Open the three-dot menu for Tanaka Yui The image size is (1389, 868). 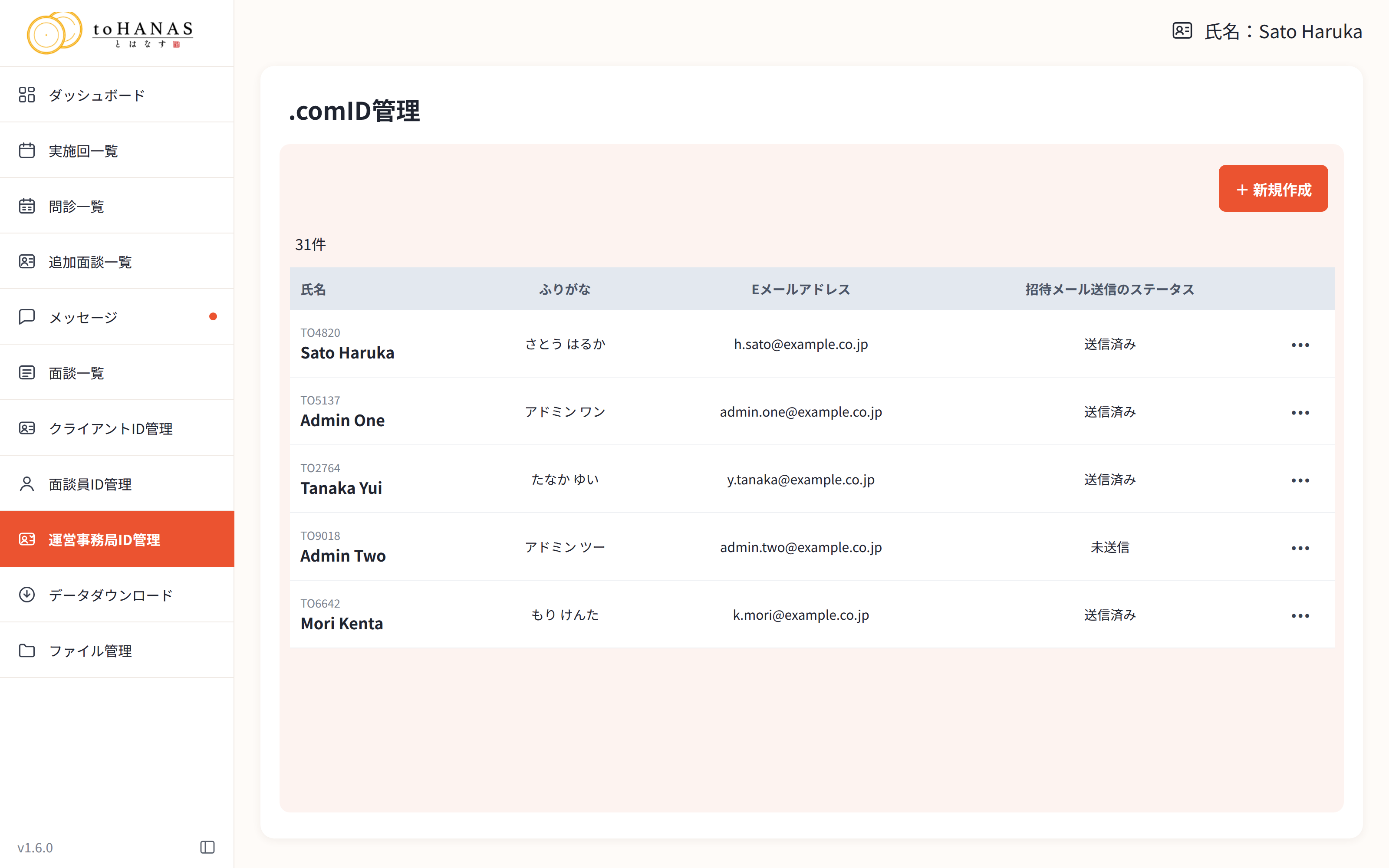(x=1300, y=480)
